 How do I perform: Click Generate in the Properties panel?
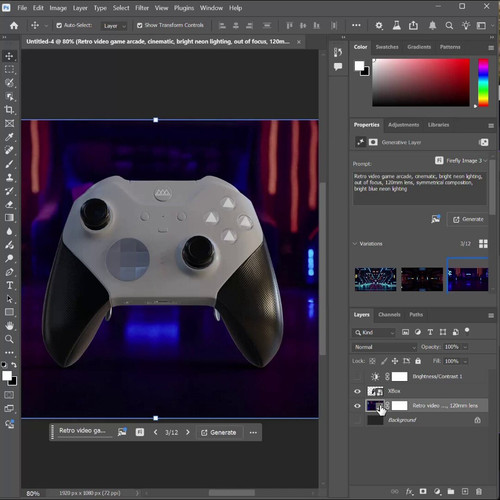(x=468, y=219)
